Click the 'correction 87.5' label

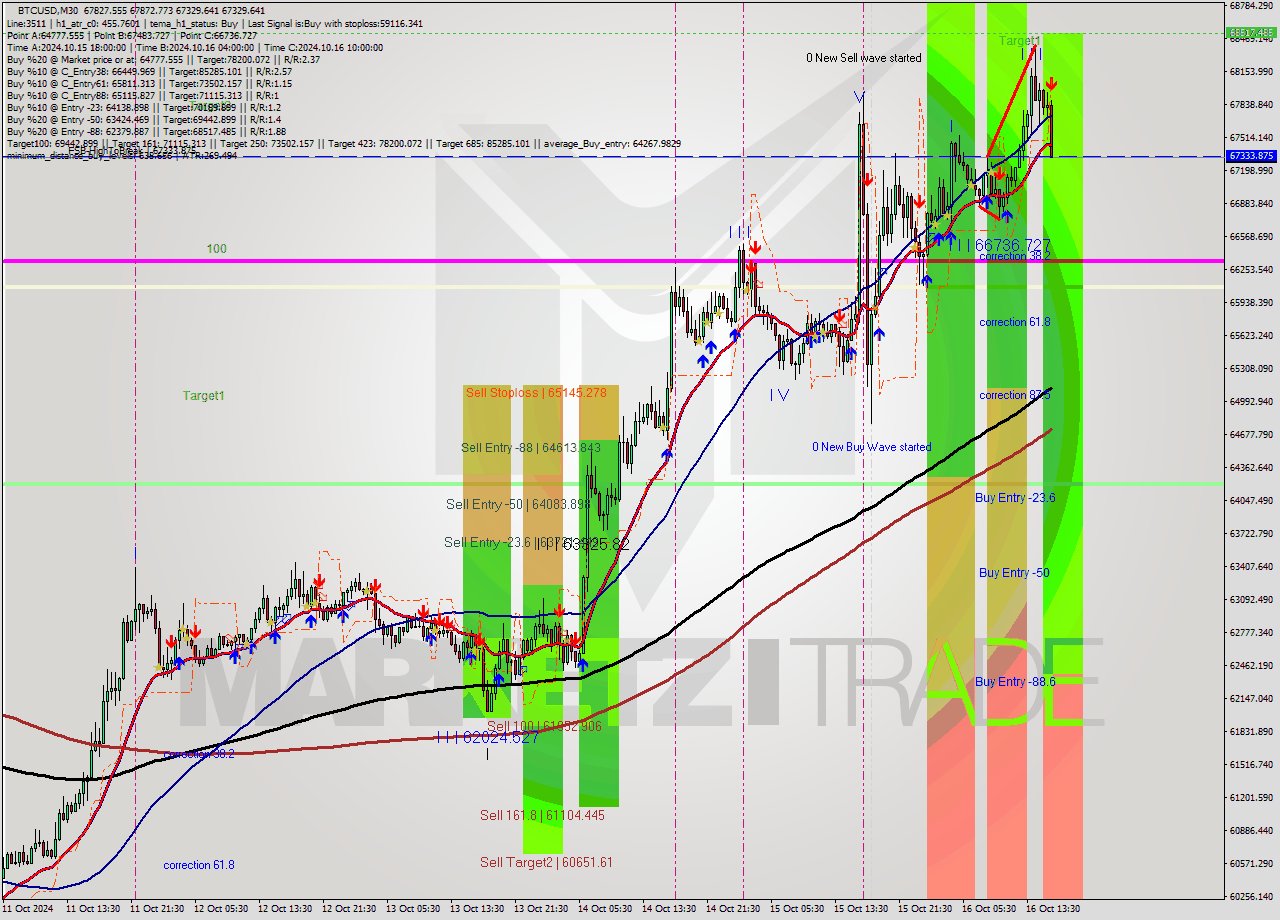click(x=1014, y=395)
